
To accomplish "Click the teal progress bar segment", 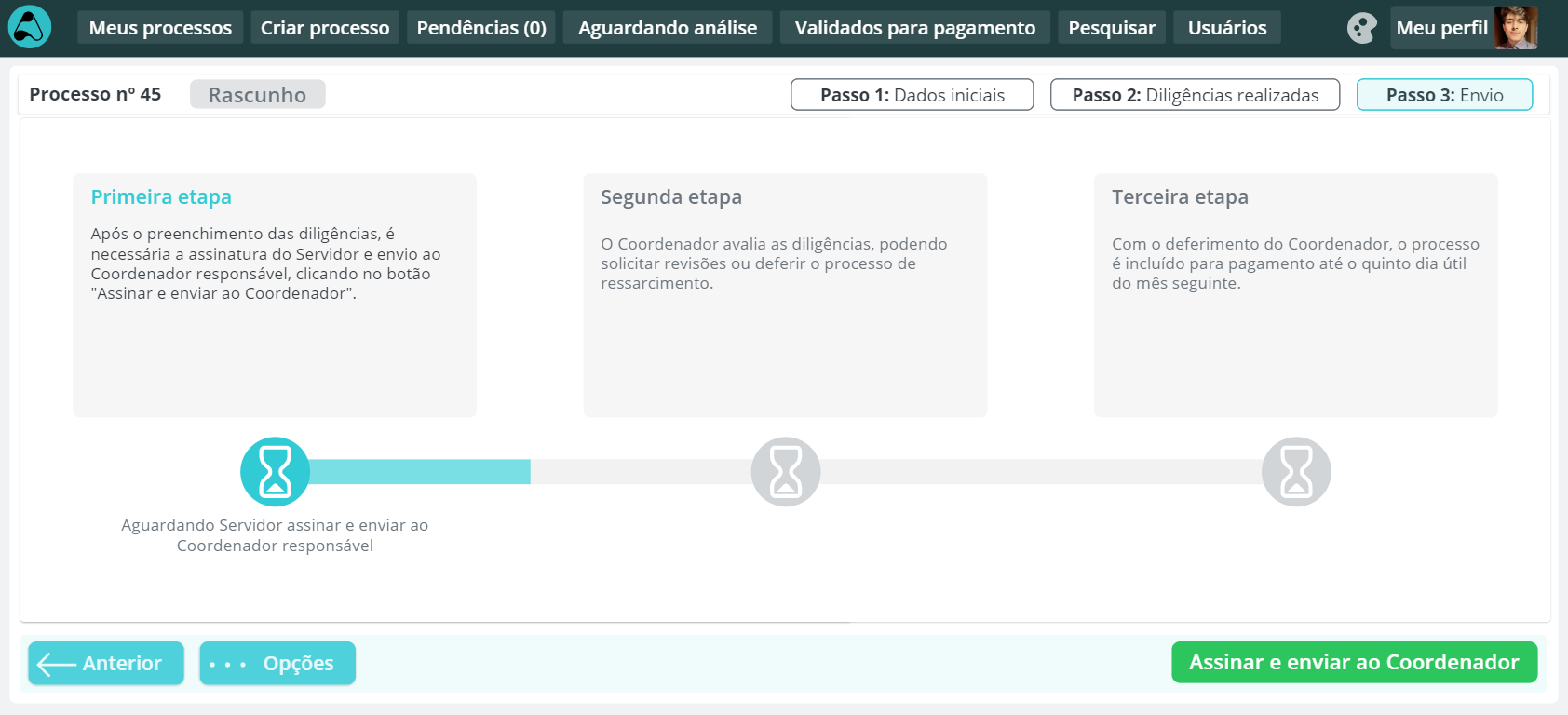I will [x=420, y=472].
